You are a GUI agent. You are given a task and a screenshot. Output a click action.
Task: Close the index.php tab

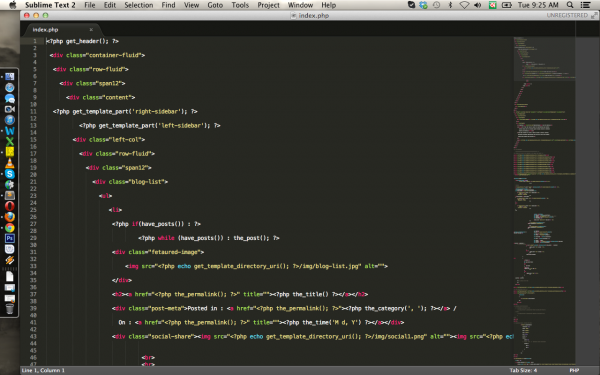tap(91, 29)
